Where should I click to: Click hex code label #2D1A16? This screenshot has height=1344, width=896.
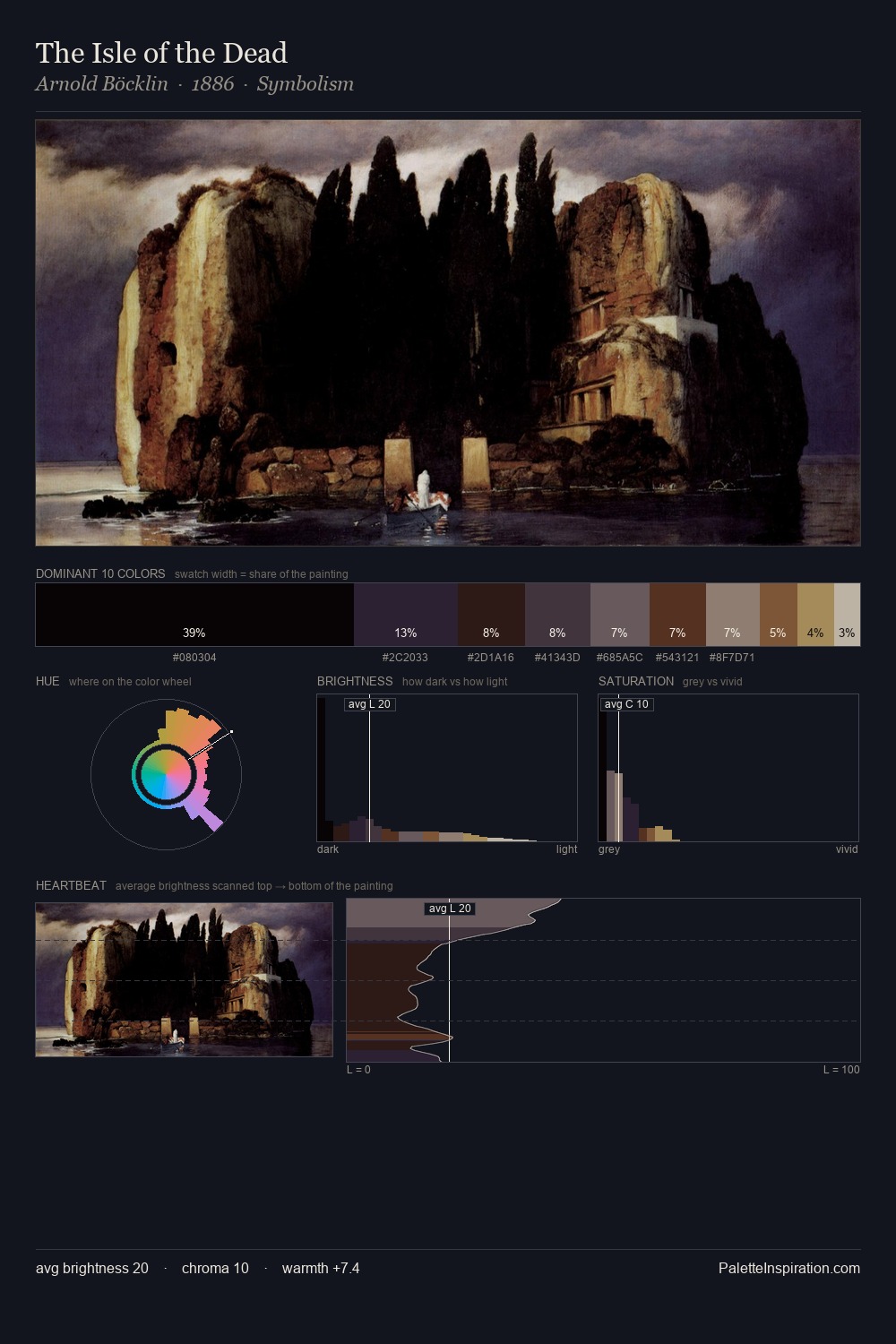point(491,658)
